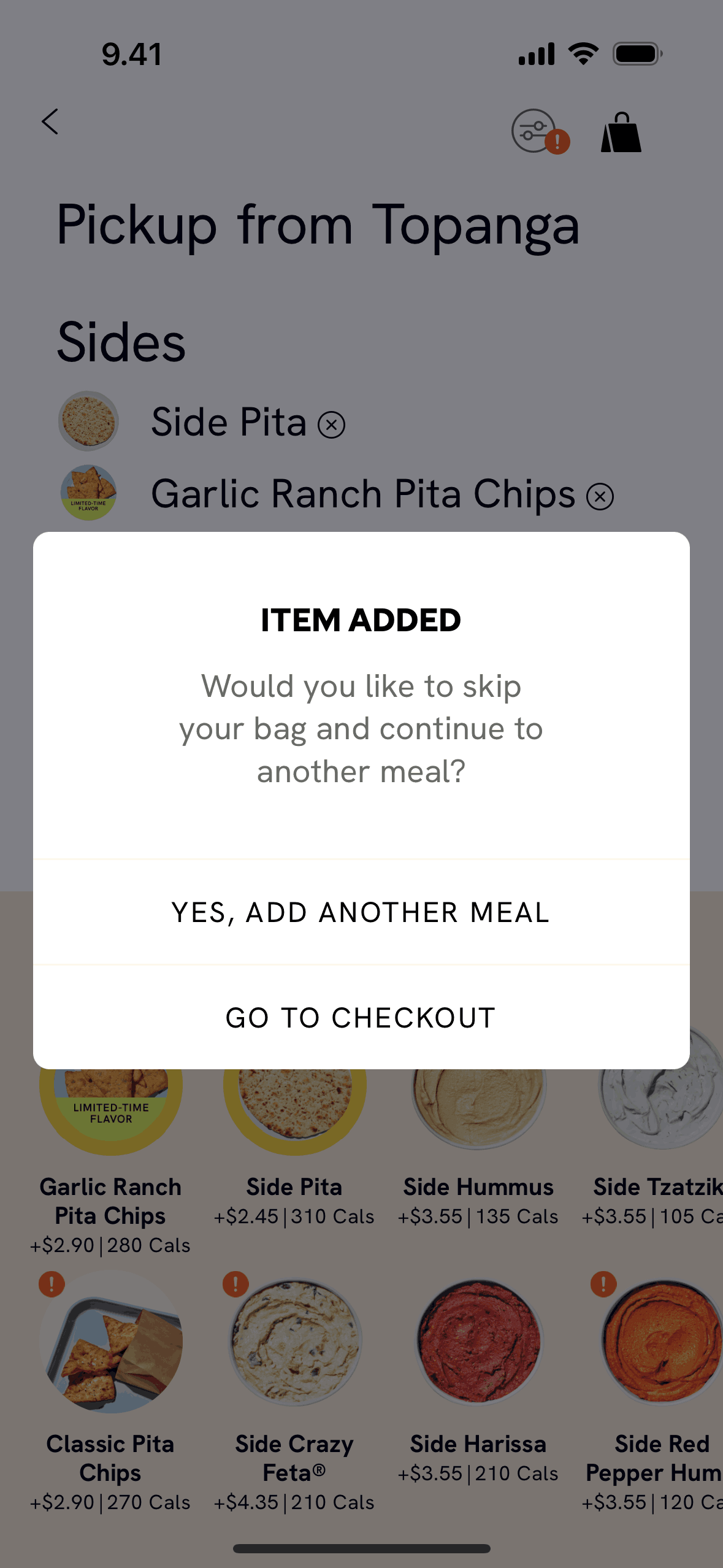Tap Yes, Add Another Meal
Viewport: 723px width, 1568px height.
tap(361, 912)
